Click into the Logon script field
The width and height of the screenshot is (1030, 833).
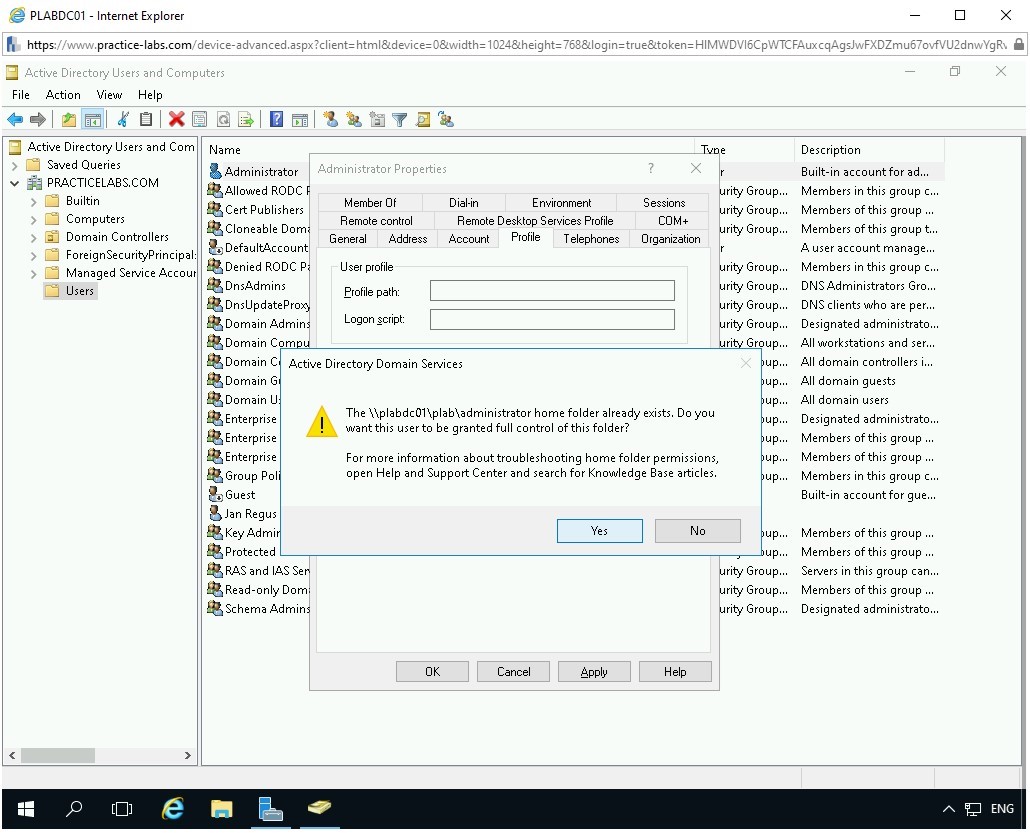[x=552, y=319]
